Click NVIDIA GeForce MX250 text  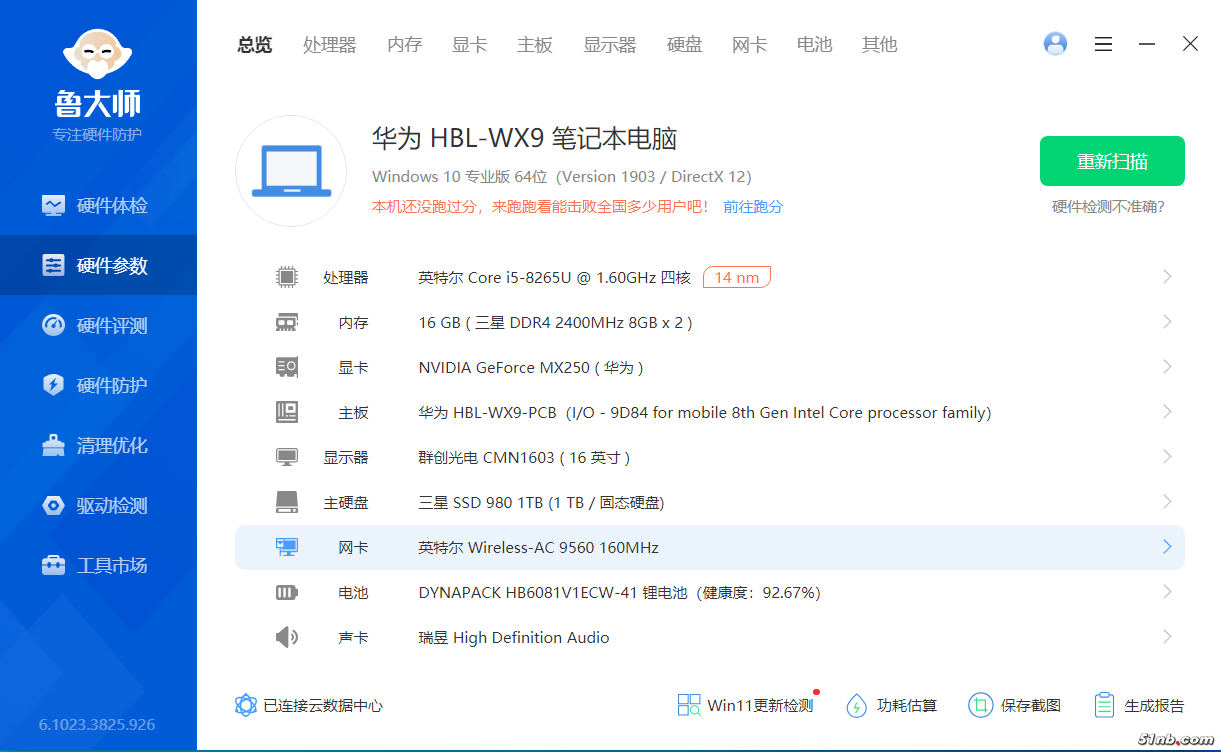tap(531, 368)
